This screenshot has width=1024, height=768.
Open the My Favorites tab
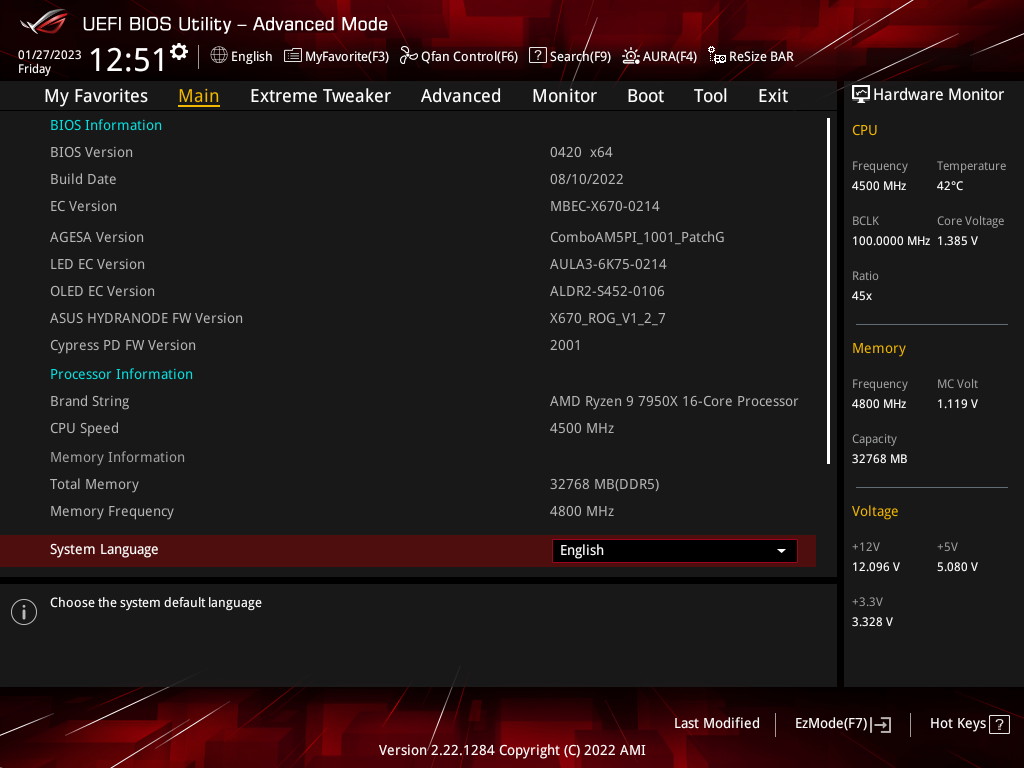(x=96, y=96)
